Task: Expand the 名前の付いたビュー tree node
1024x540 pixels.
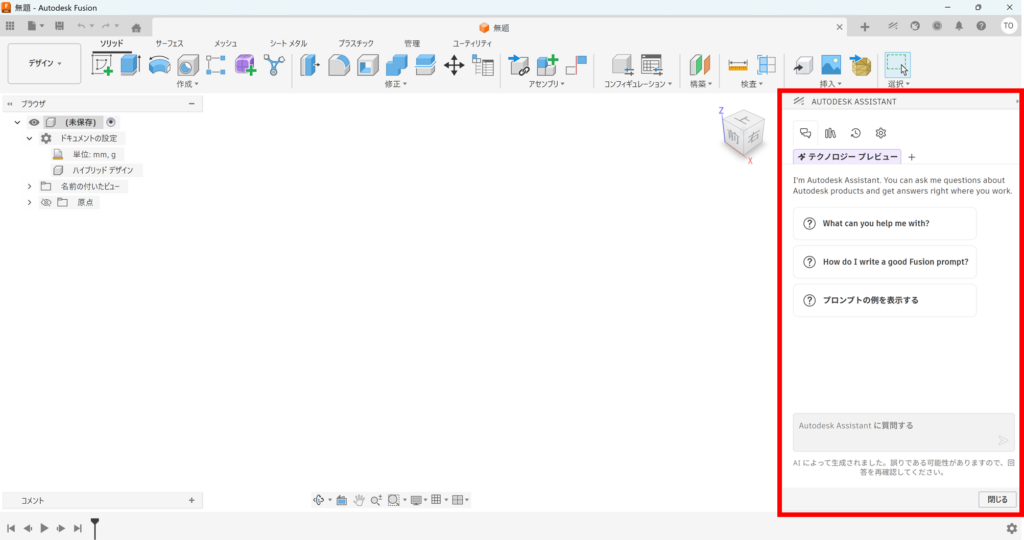Action: click(x=29, y=186)
